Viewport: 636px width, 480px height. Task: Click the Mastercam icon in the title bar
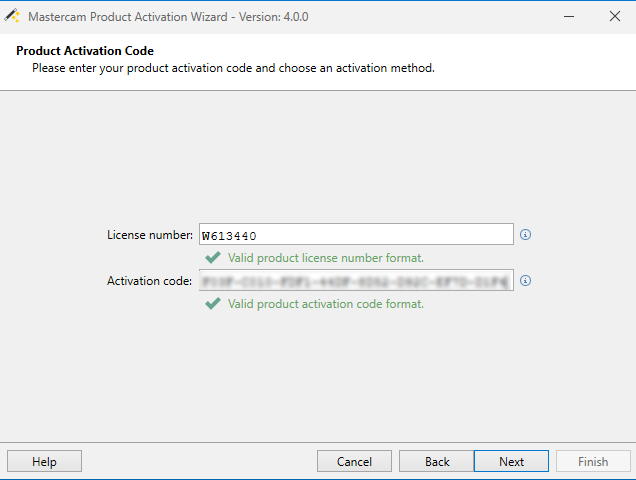click(x=13, y=16)
